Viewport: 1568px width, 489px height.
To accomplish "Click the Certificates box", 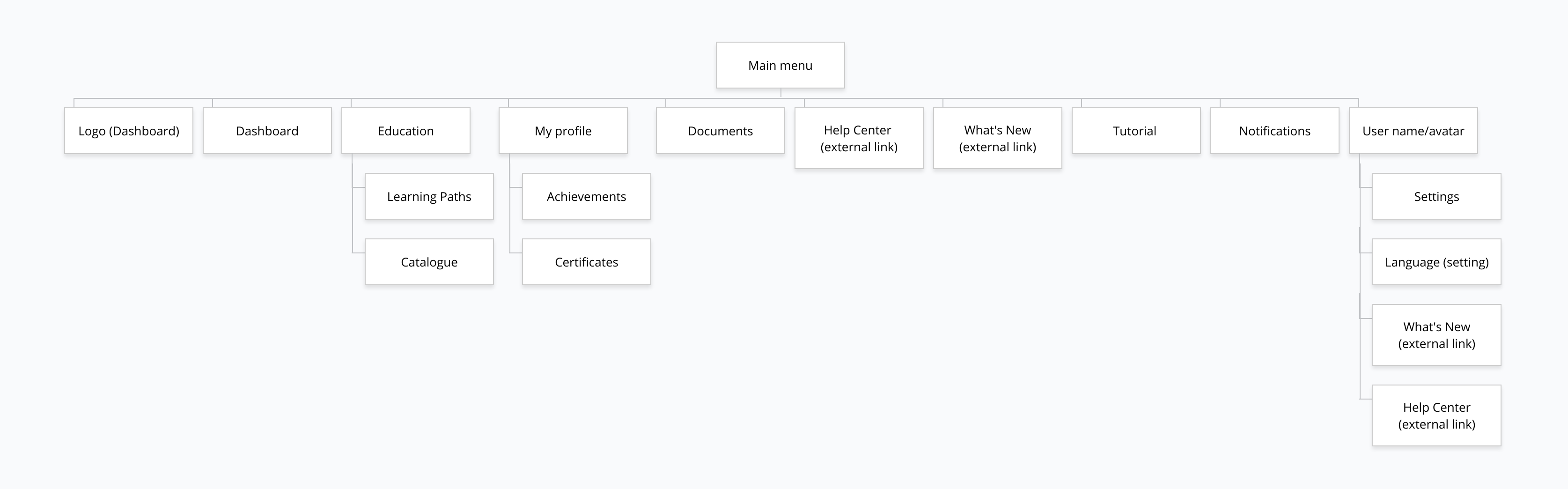I will [586, 262].
